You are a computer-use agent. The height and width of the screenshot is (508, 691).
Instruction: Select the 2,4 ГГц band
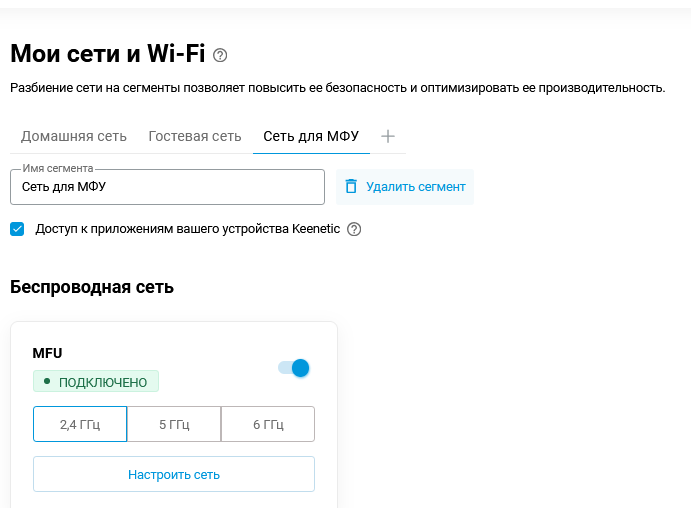[80, 424]
